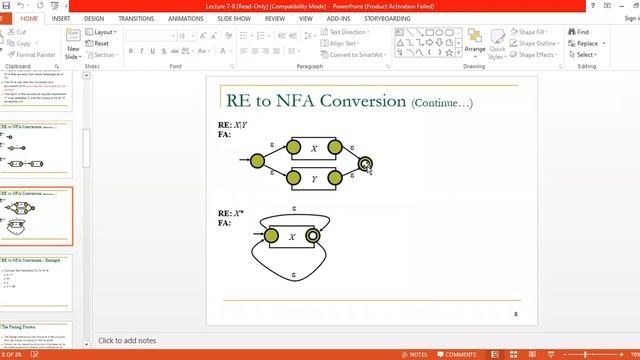This screenshot has height=360, width=640.
Task: Click the New Slide button
Action: [x=73, y=44]
